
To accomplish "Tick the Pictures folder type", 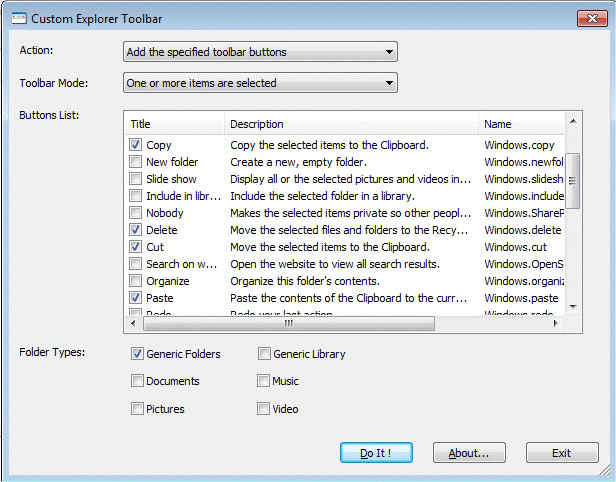I will click(137, 409).
